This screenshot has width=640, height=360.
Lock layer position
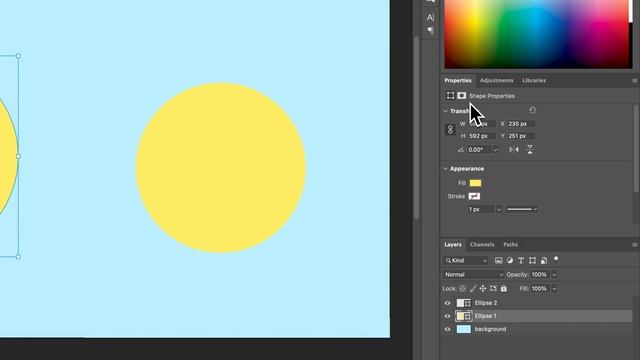point(483,289)
